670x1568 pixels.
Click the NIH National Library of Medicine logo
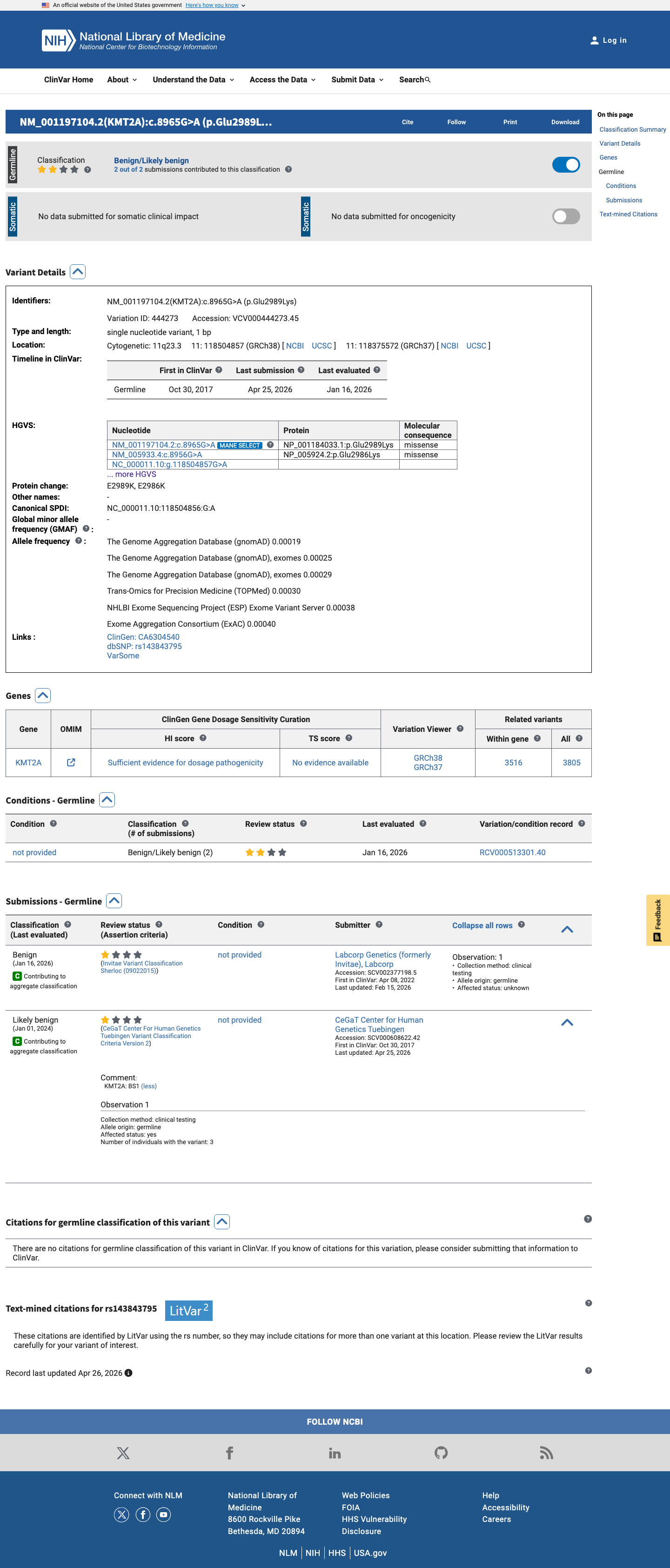point(133,40)
